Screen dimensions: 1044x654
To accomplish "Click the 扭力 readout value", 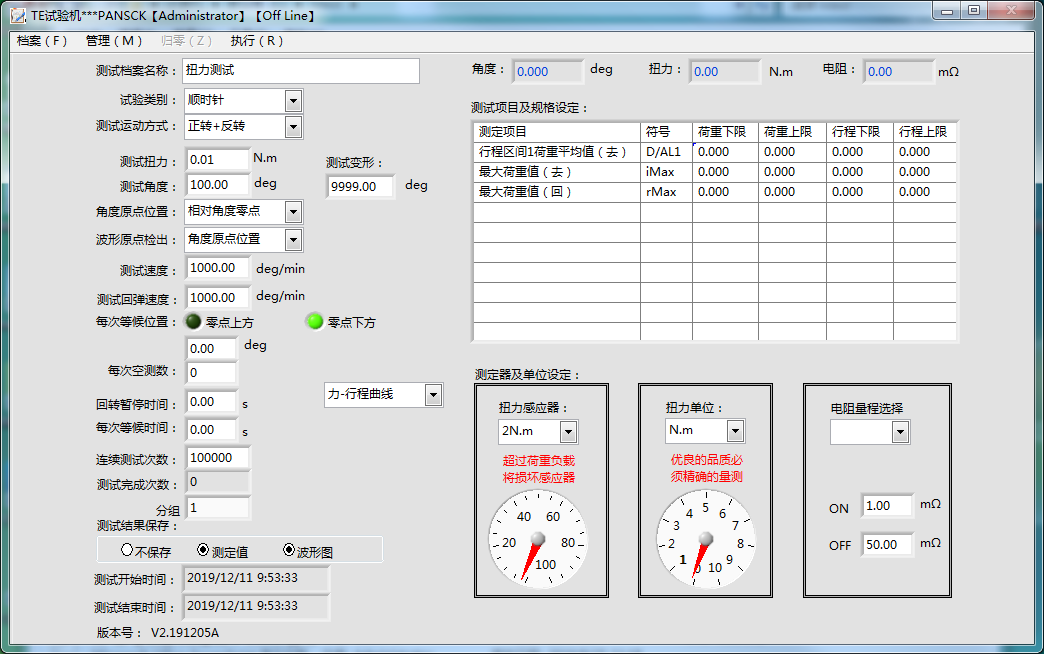I will click(x=724, y=72).
